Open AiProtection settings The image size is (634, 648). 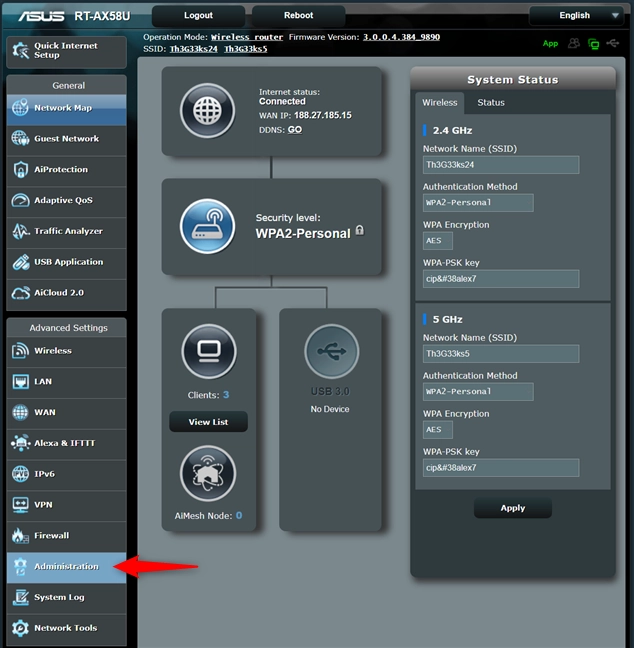pyautogui.click(x=67, y=171)
